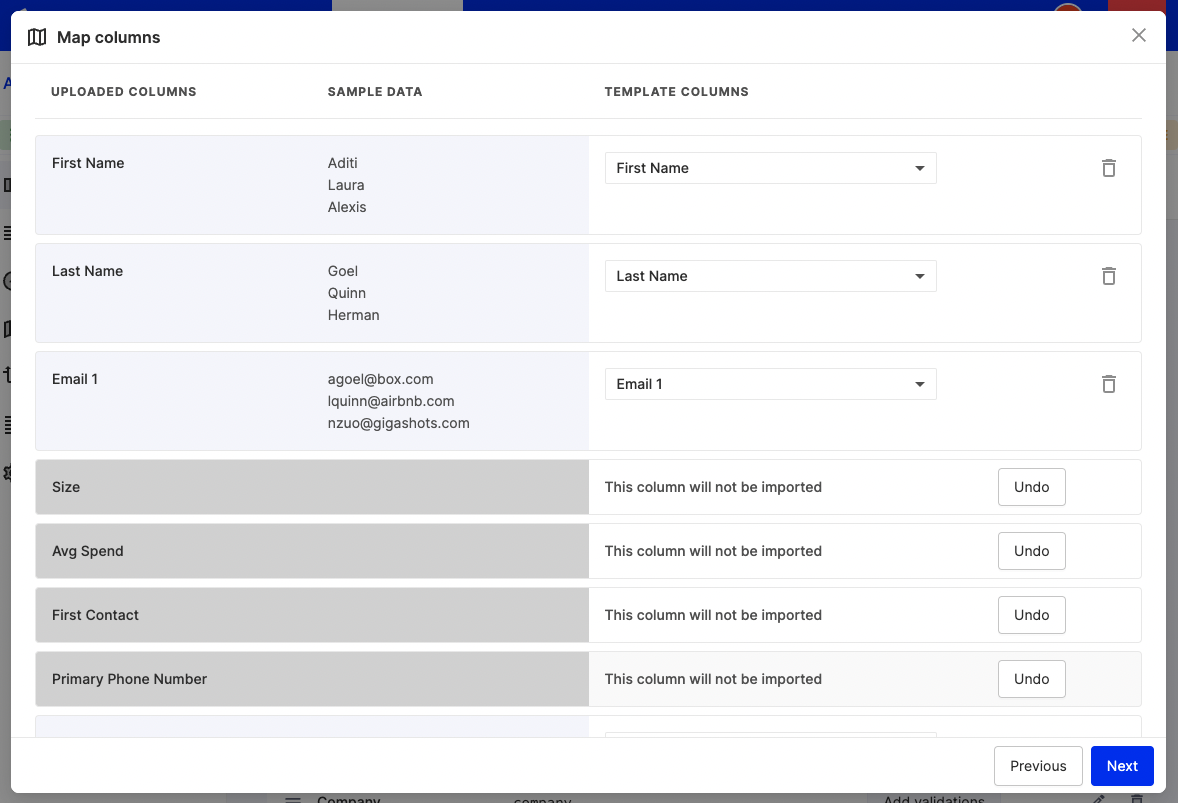Return with the Previous button
The image size is (1178, 803).
[x=1038, y=765]
